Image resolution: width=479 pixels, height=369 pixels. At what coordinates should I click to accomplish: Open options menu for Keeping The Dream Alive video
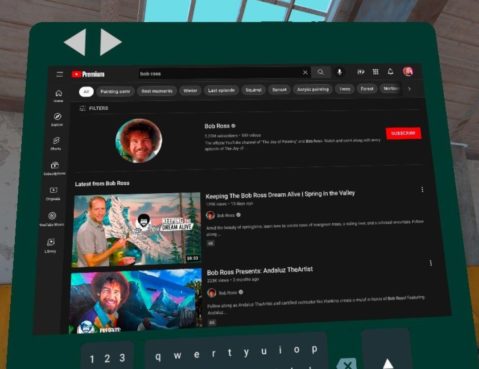click(x=422, y=190)
